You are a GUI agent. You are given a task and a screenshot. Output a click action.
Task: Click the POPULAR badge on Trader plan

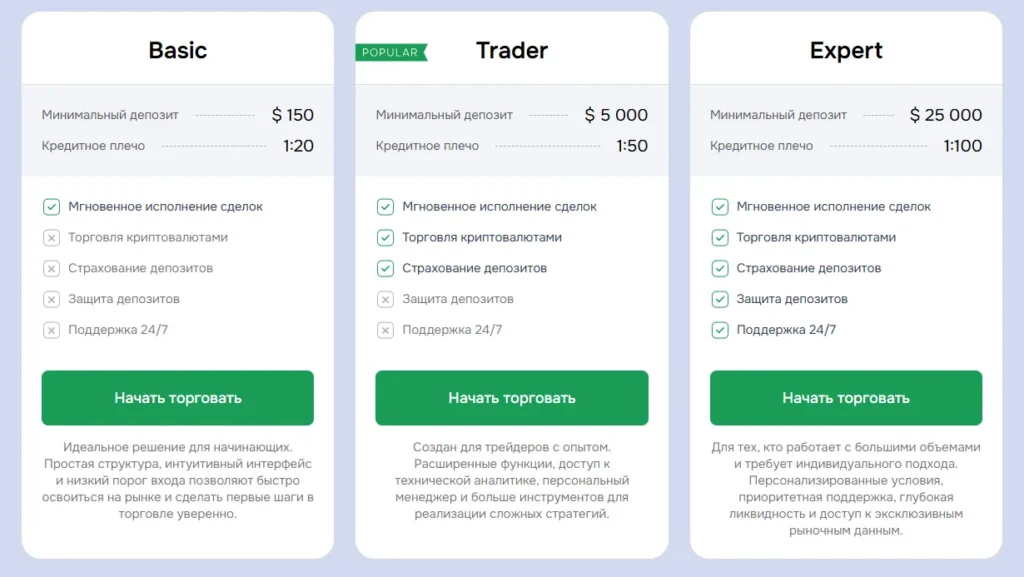(x=390, y=52)
